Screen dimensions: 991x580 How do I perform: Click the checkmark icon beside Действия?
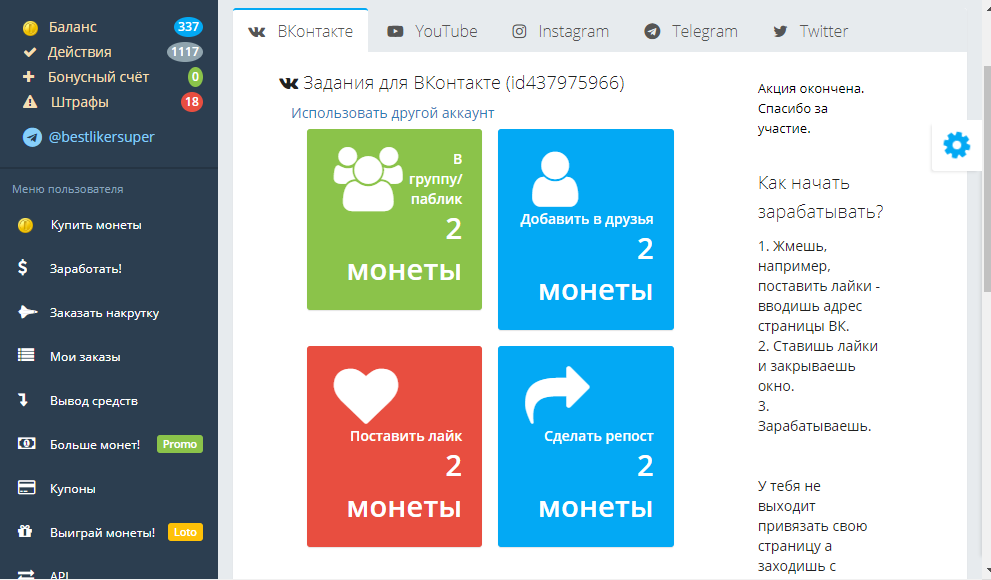[x=30, y=52]
